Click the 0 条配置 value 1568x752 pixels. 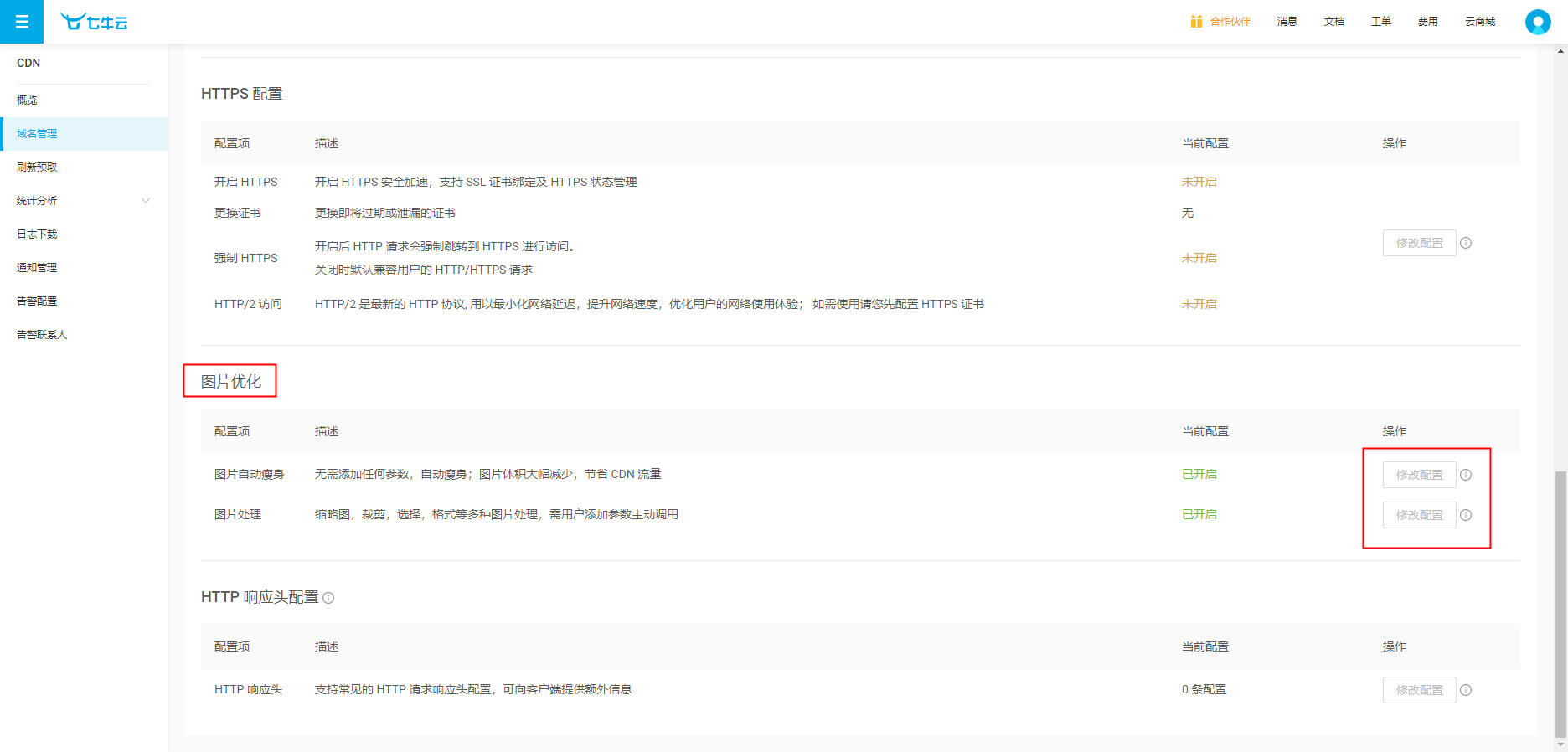[x=1204, y=689]
